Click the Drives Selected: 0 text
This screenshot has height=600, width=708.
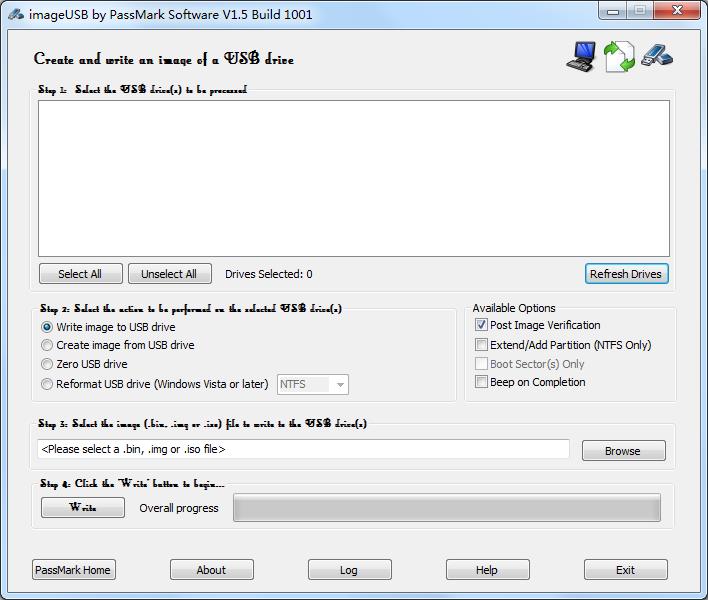tap(269, 274)
